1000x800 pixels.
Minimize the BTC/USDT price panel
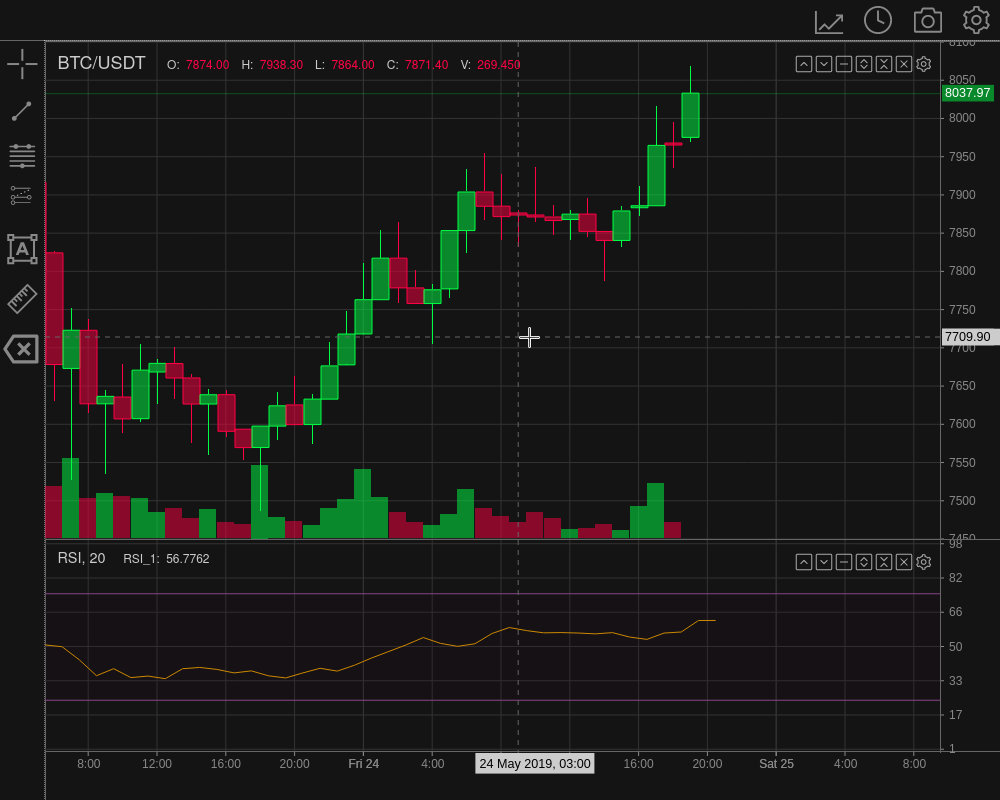point(844,64)
